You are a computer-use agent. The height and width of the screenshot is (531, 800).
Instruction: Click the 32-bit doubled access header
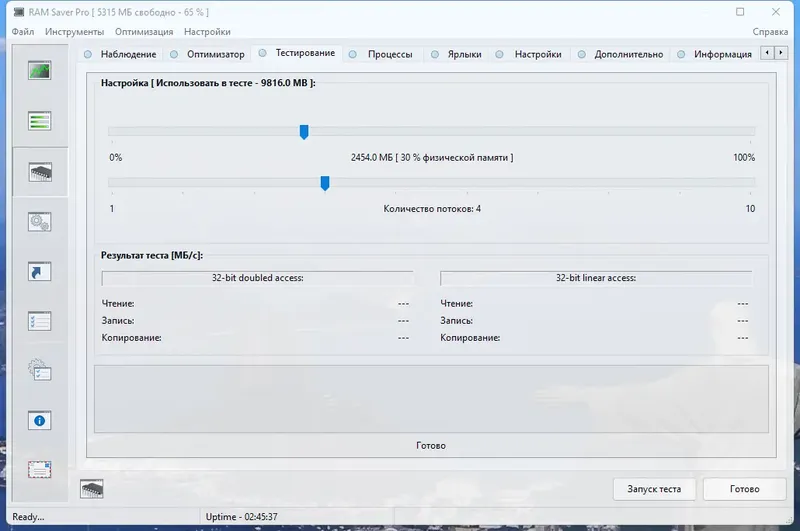tap(258, 278)
